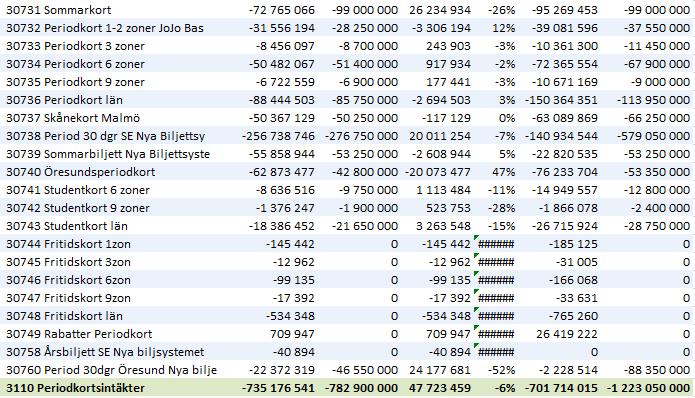Screen dimensions: 695x398
Task: Click the green triangle in the Fritidskort 9zon row
Action: [476, 292]
